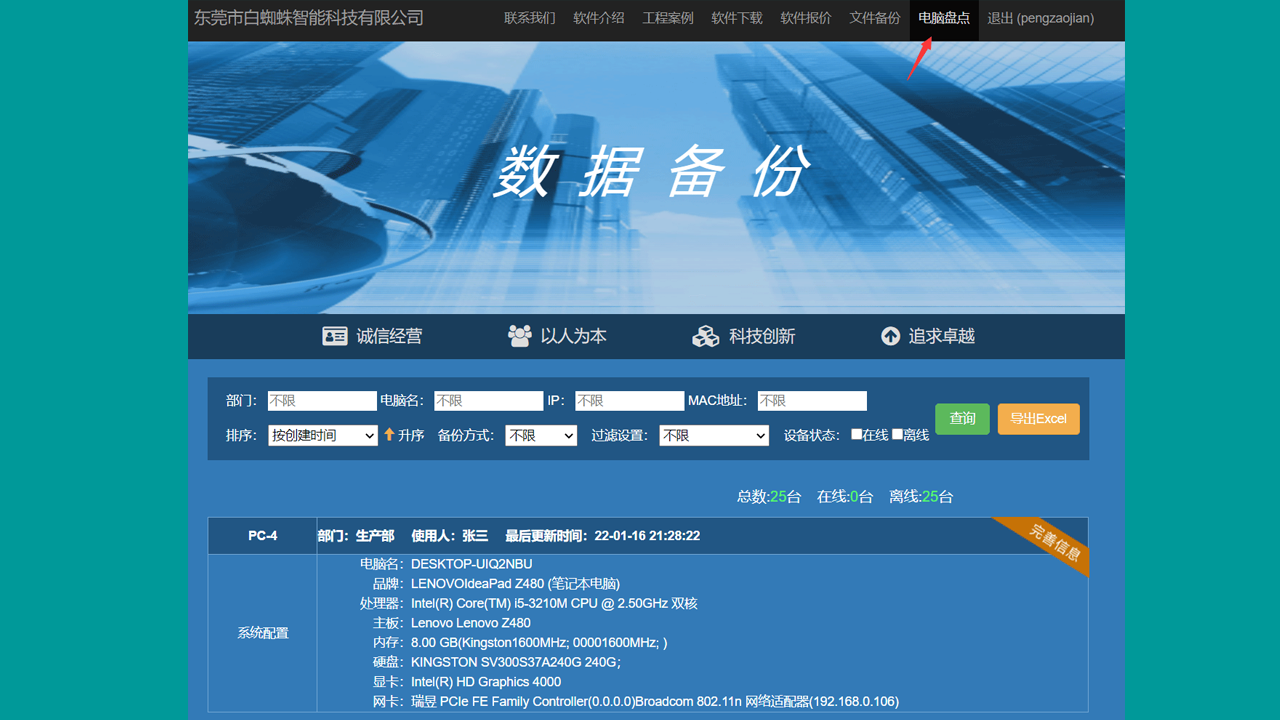Enable the 离线 device status checkbox
This screenshot has height=720, width=1280.
click(896, 434)
